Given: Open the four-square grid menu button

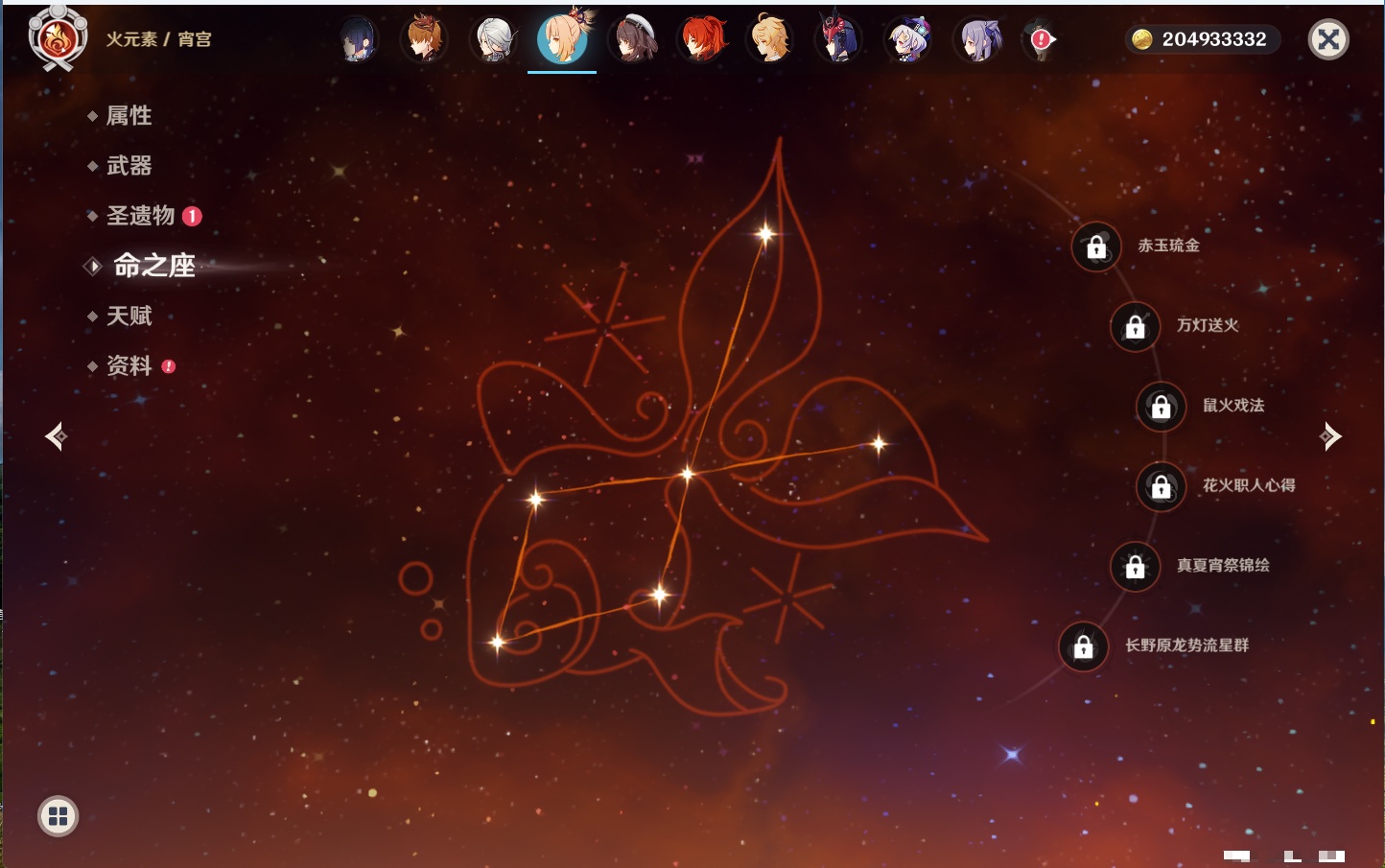Looking at the screenshot, I should point(58,816).
